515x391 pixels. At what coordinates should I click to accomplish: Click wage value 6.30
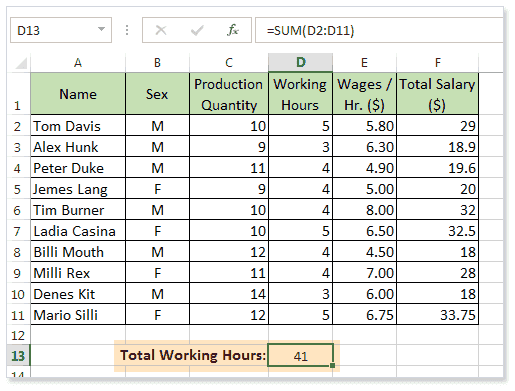(x=364, y=147)
